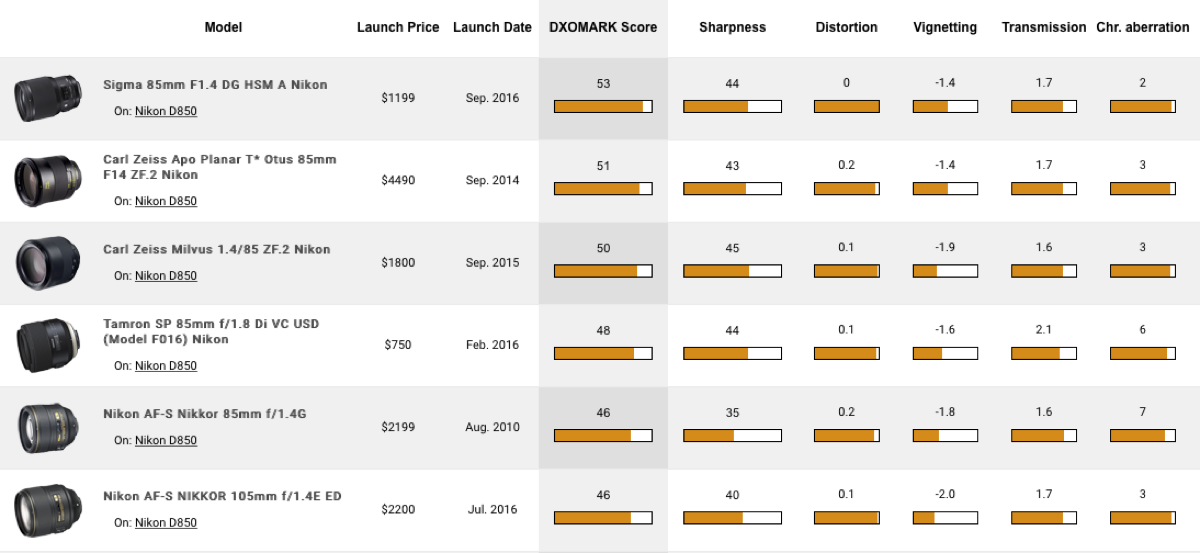
Task: Open Sigma 85mm F1.4 DG HSM title
Action: pos(215,85)
